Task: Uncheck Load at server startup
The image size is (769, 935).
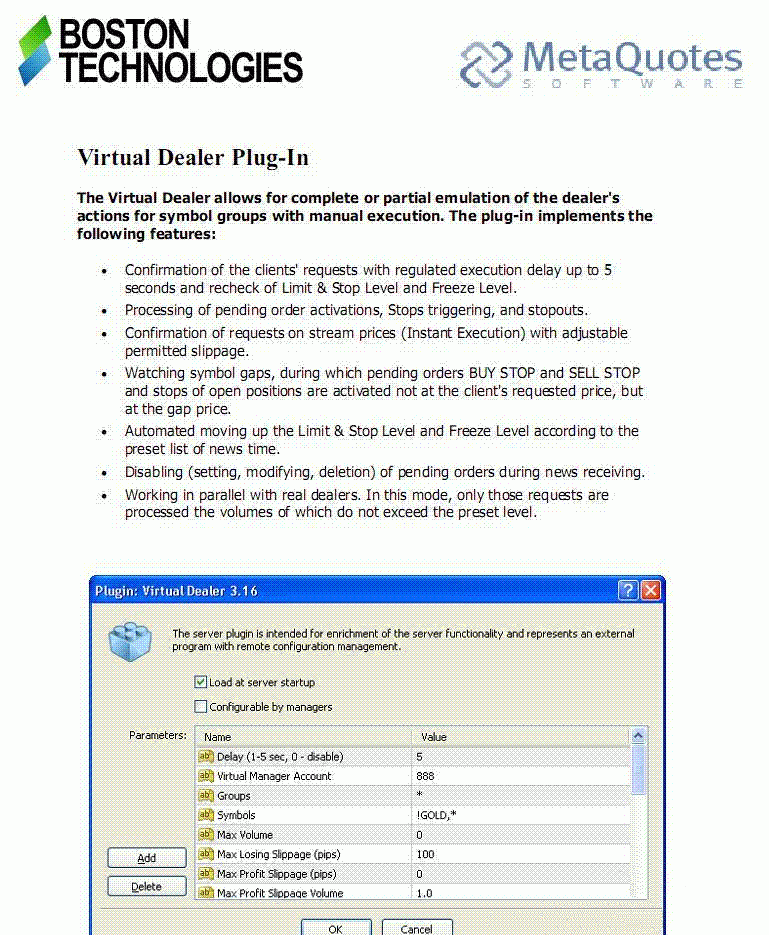Action: pos(201,683)
